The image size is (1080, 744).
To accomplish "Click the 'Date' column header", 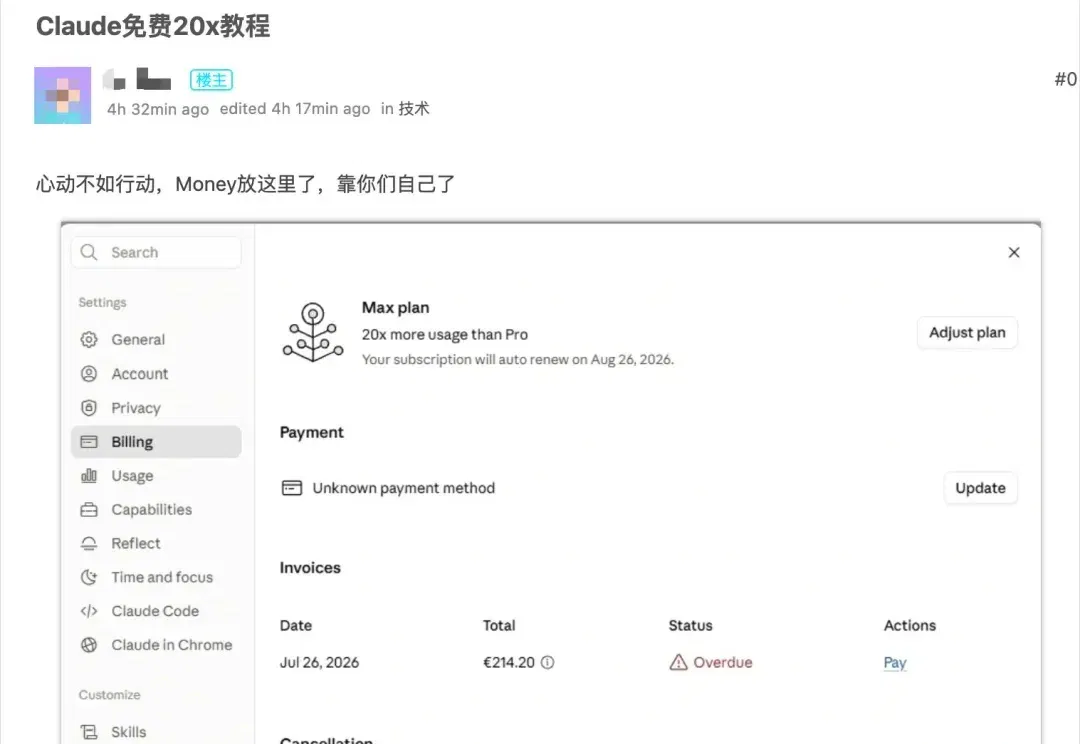I will click(x=295, y=626).
